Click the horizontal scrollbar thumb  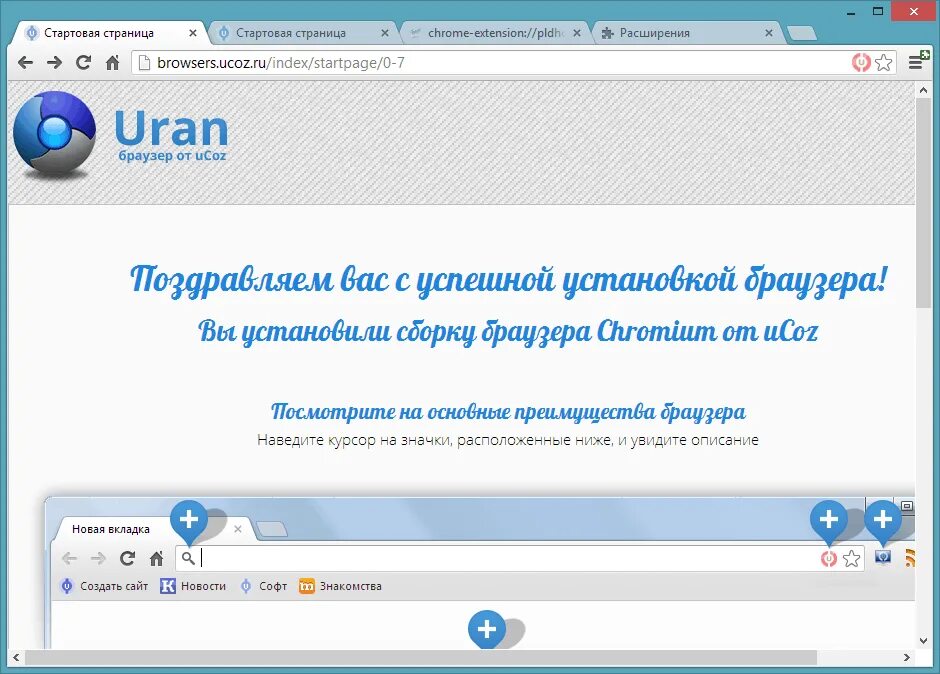(x=421, y=657)
